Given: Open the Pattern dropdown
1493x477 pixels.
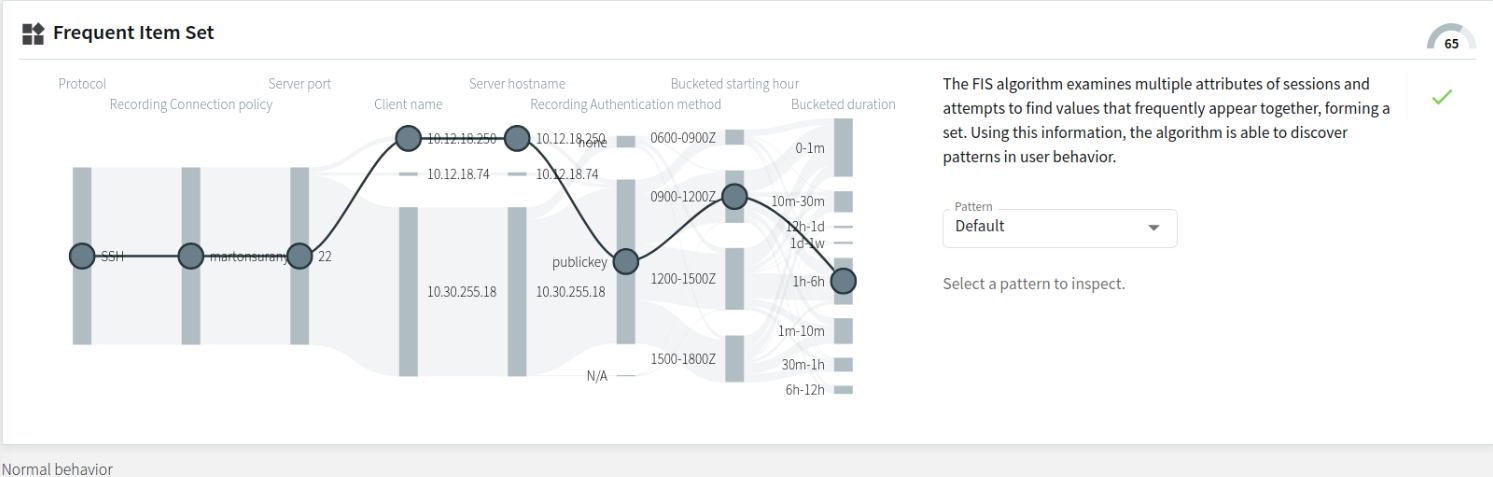Looking at the screenshot, I should coord(1060,227).
